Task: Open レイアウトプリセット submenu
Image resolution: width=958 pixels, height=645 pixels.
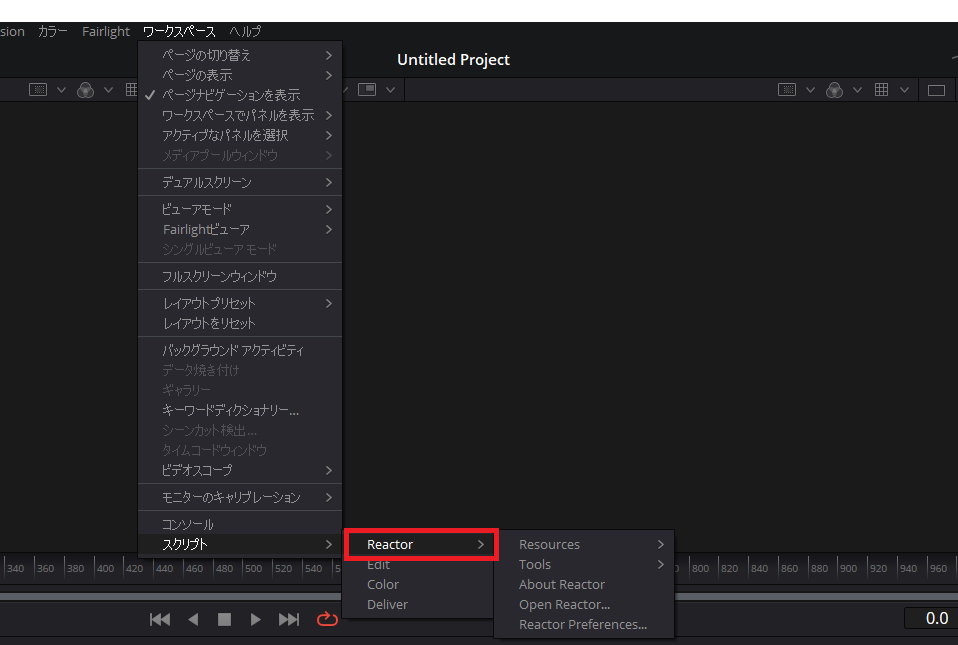Action: click(240, 304)
